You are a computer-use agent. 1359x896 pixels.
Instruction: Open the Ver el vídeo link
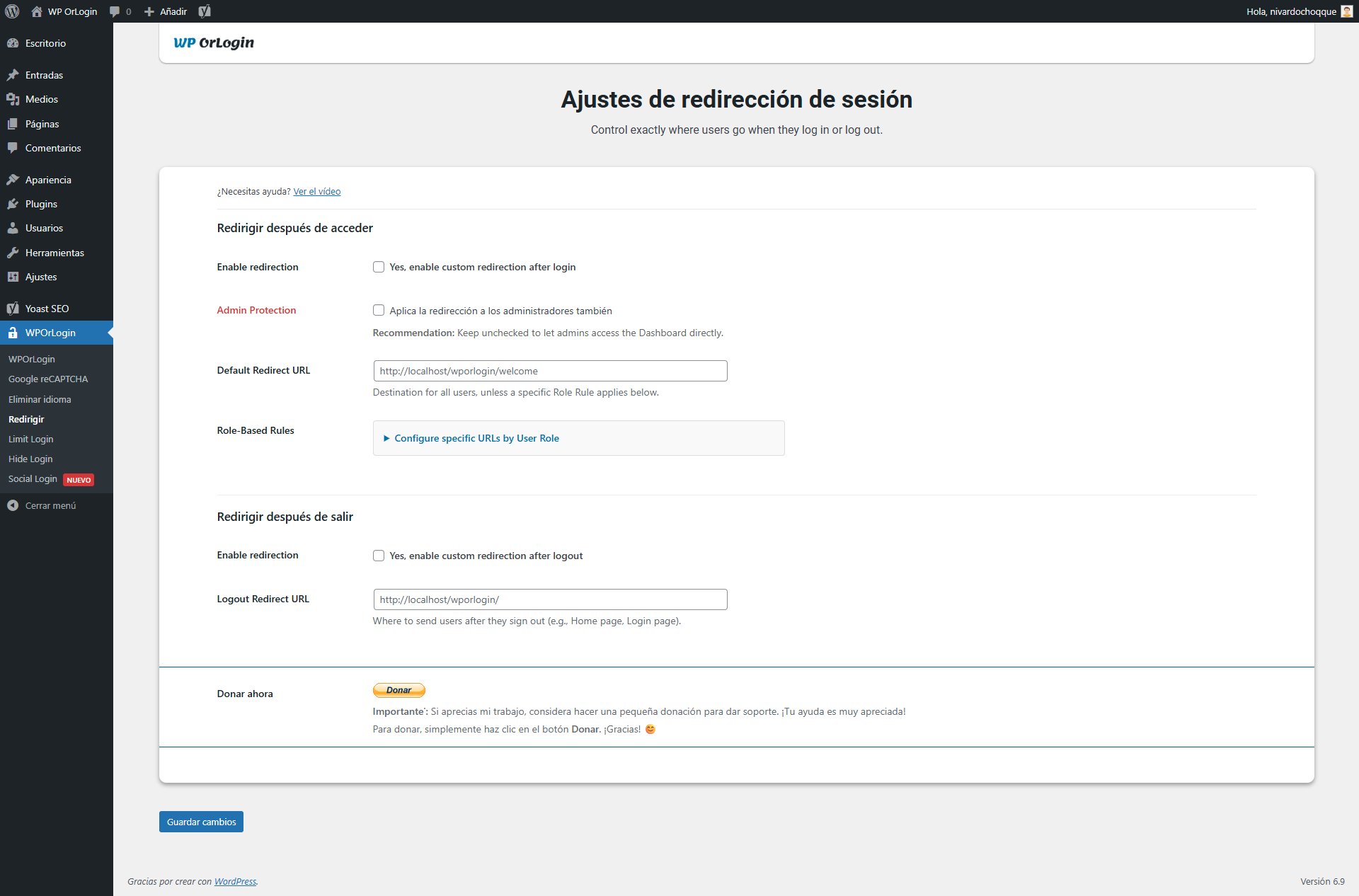click(x=316, y=191)
